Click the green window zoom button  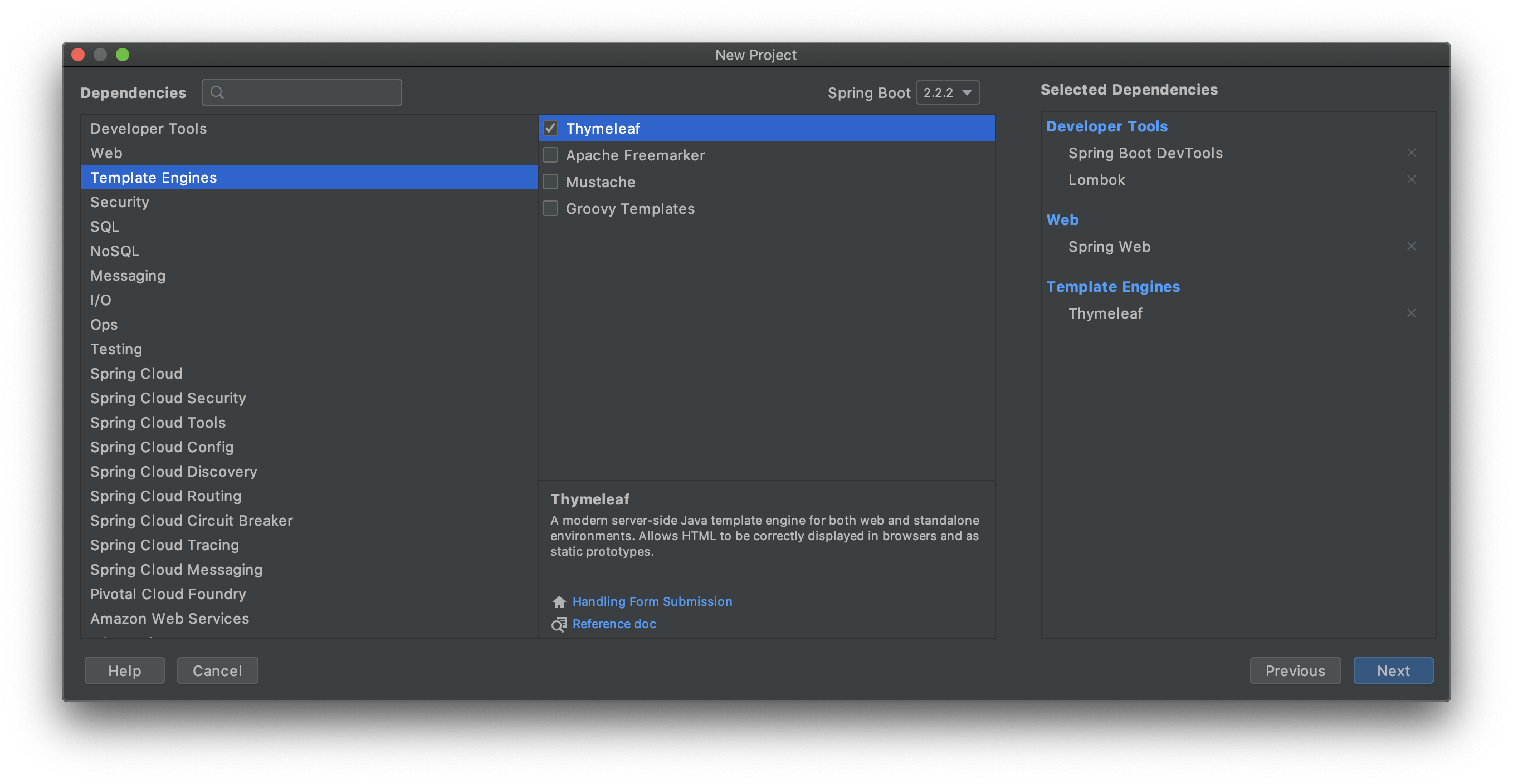pyautogui.click(x=122, y=55)
